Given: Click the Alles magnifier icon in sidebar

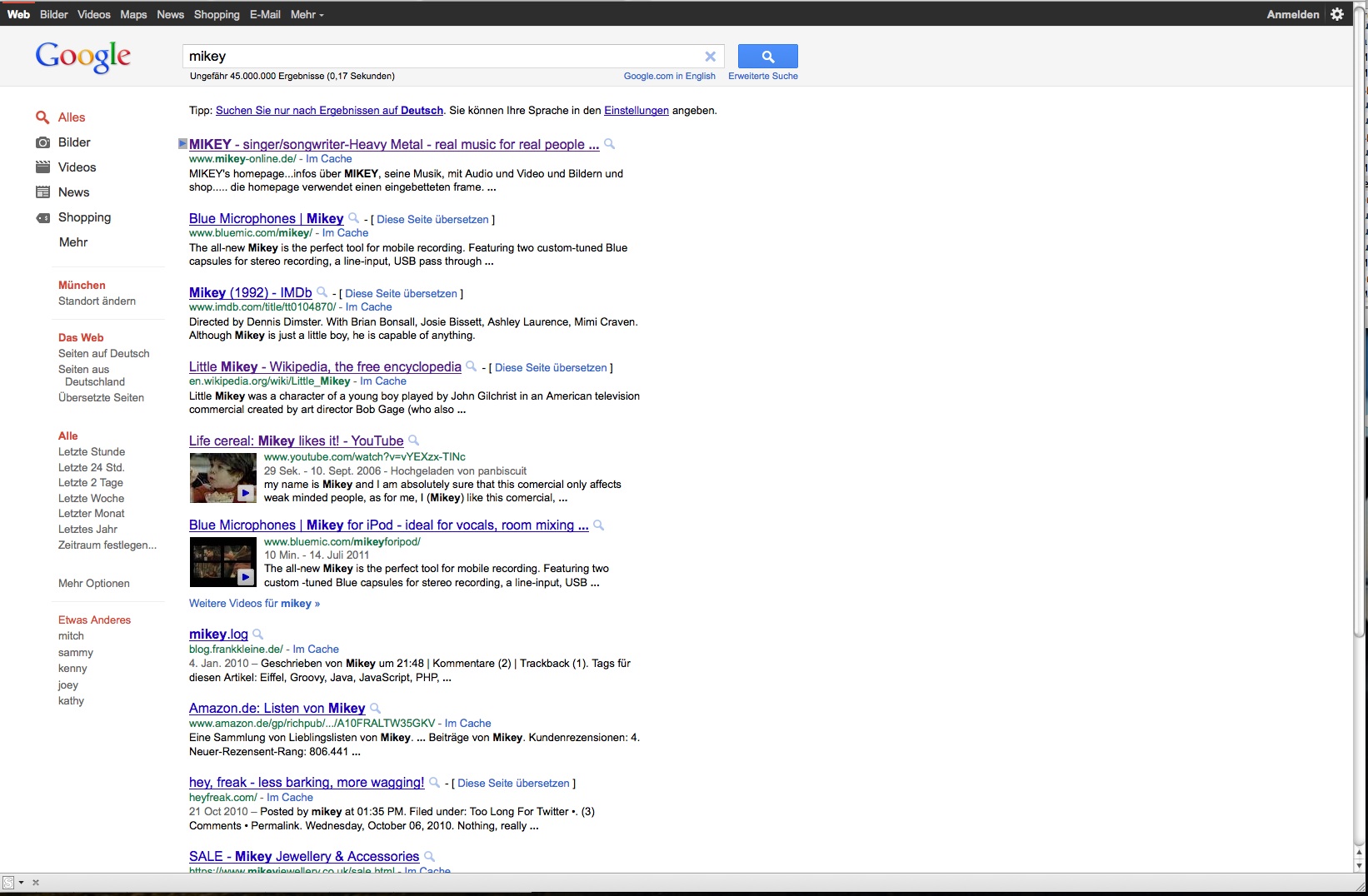Looking at the screenshot, I should point(42,117).
